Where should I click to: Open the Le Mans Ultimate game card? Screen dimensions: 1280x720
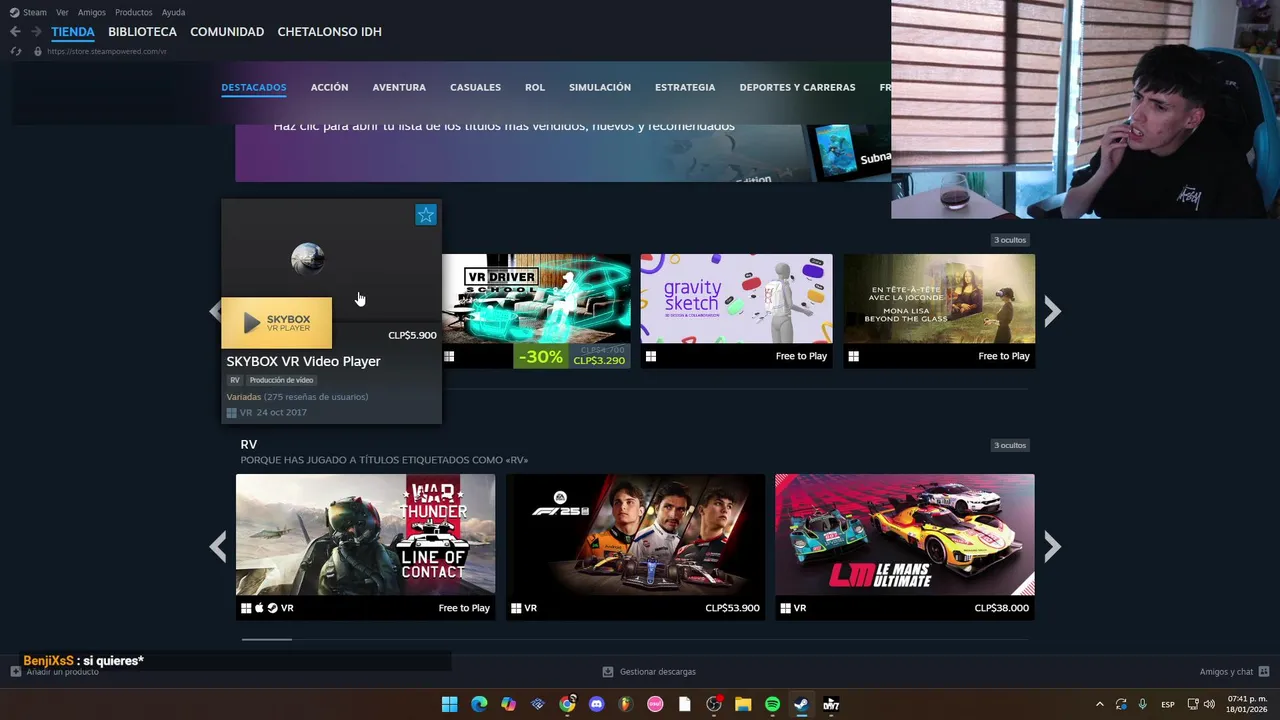905,547
